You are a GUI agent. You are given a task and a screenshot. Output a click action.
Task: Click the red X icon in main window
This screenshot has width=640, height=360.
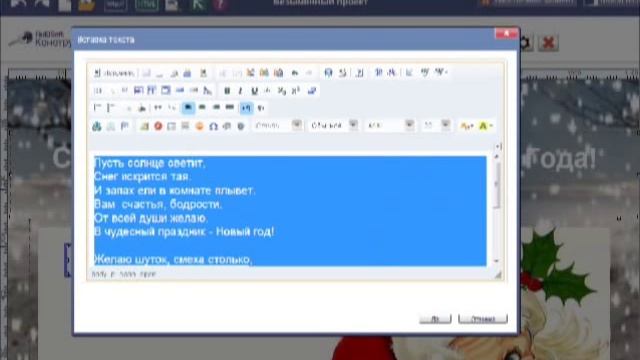[548, 42]
